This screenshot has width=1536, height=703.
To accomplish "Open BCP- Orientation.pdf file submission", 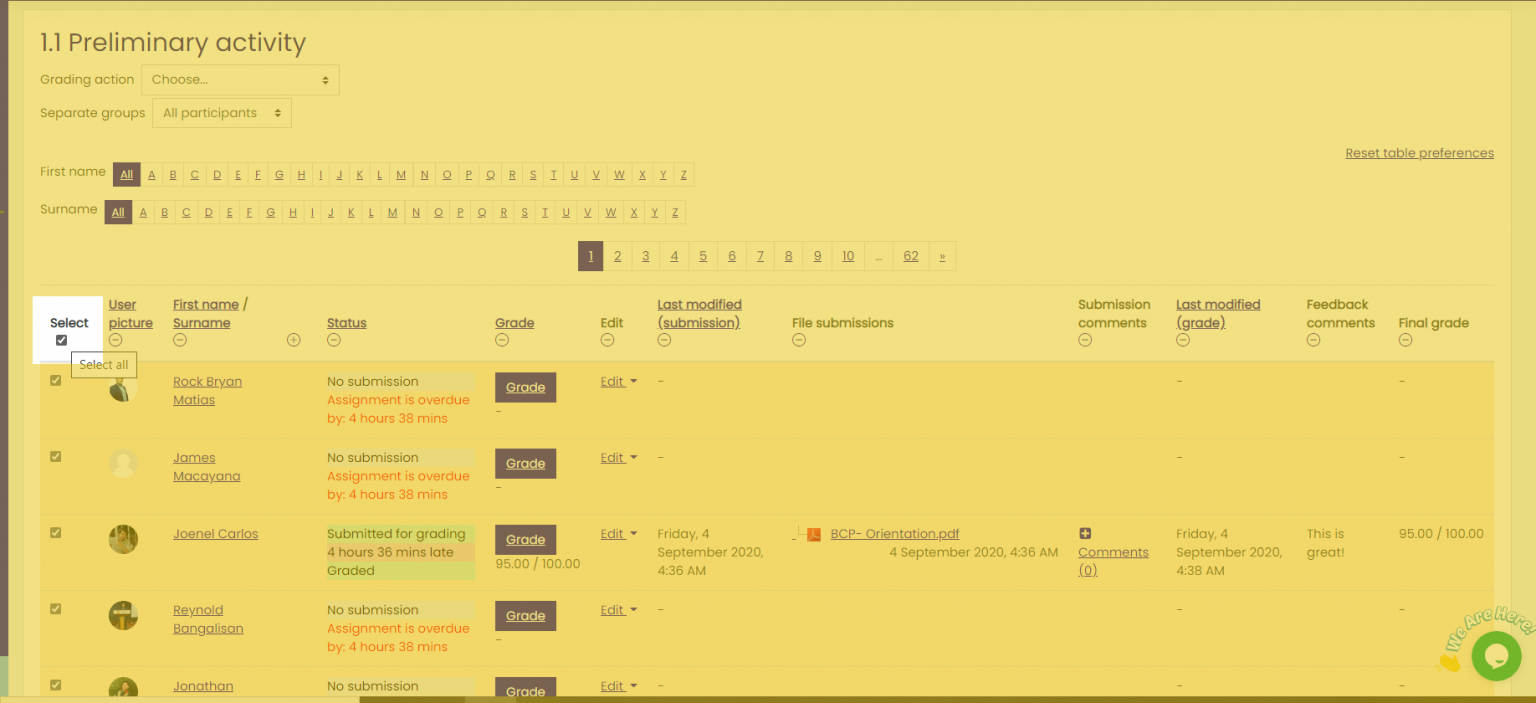I will point(894,534).
